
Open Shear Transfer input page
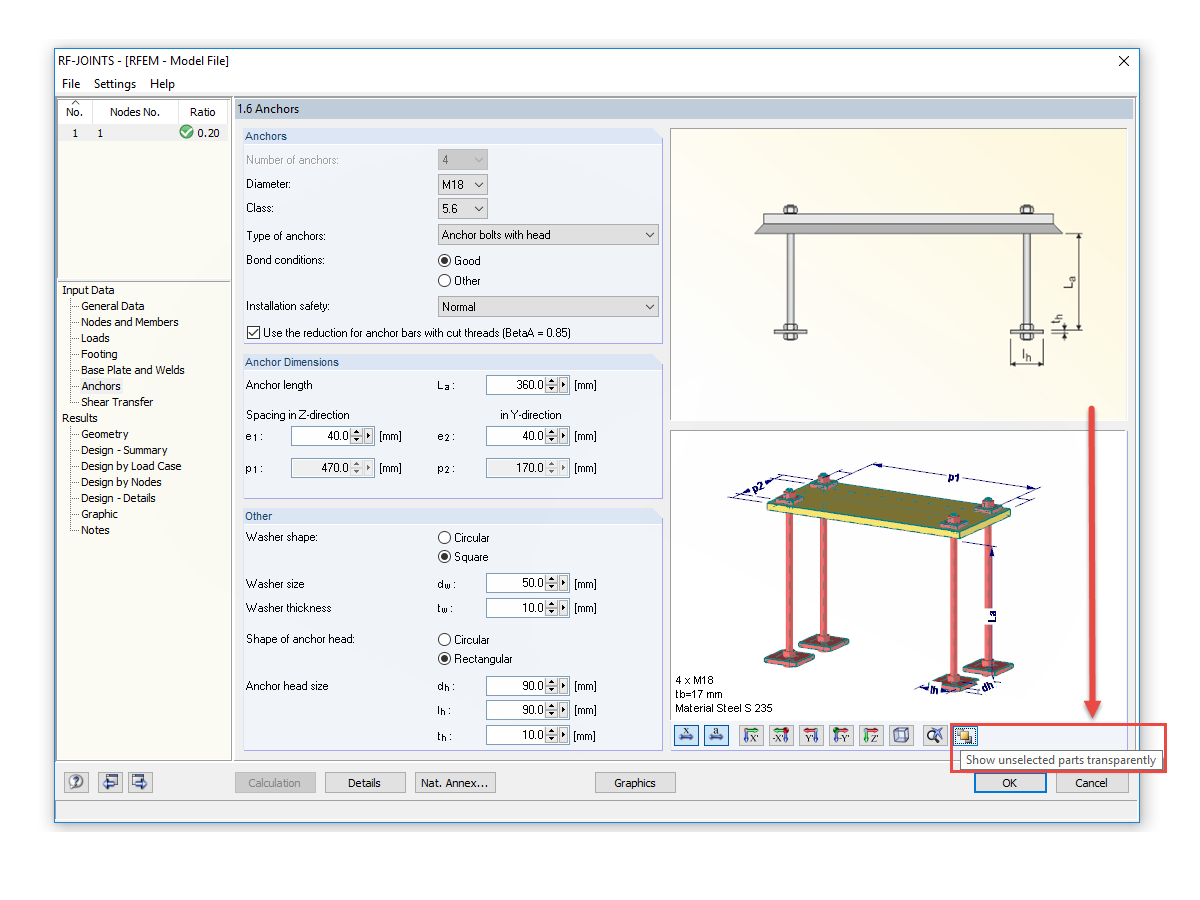(x=117, y=402)
